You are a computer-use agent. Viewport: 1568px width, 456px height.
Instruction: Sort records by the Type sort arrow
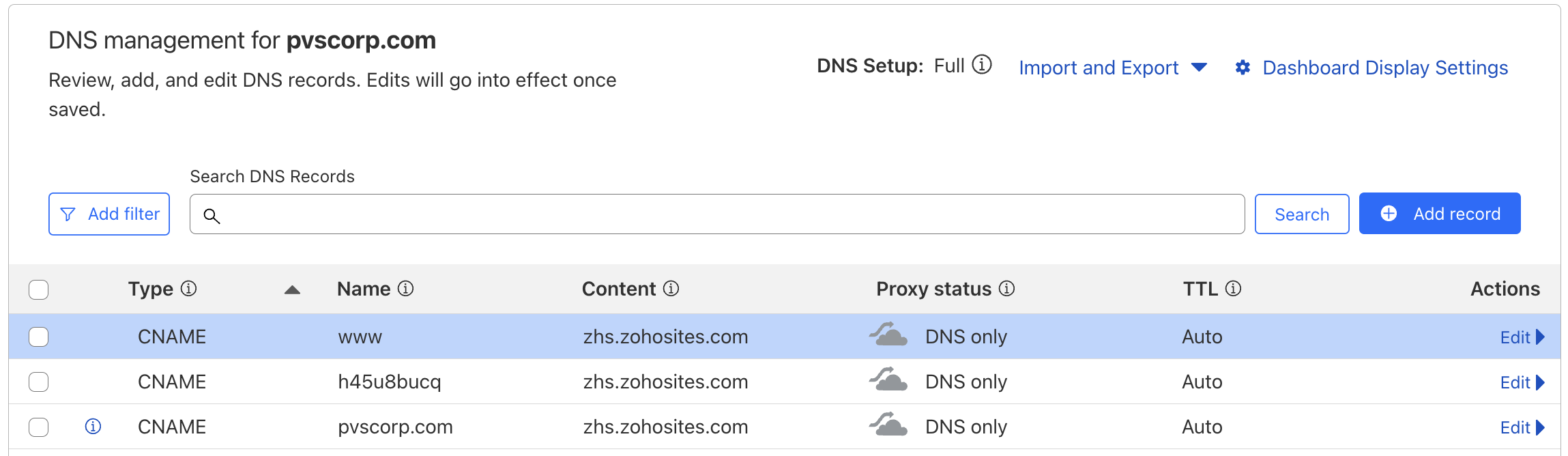(292, 290)
